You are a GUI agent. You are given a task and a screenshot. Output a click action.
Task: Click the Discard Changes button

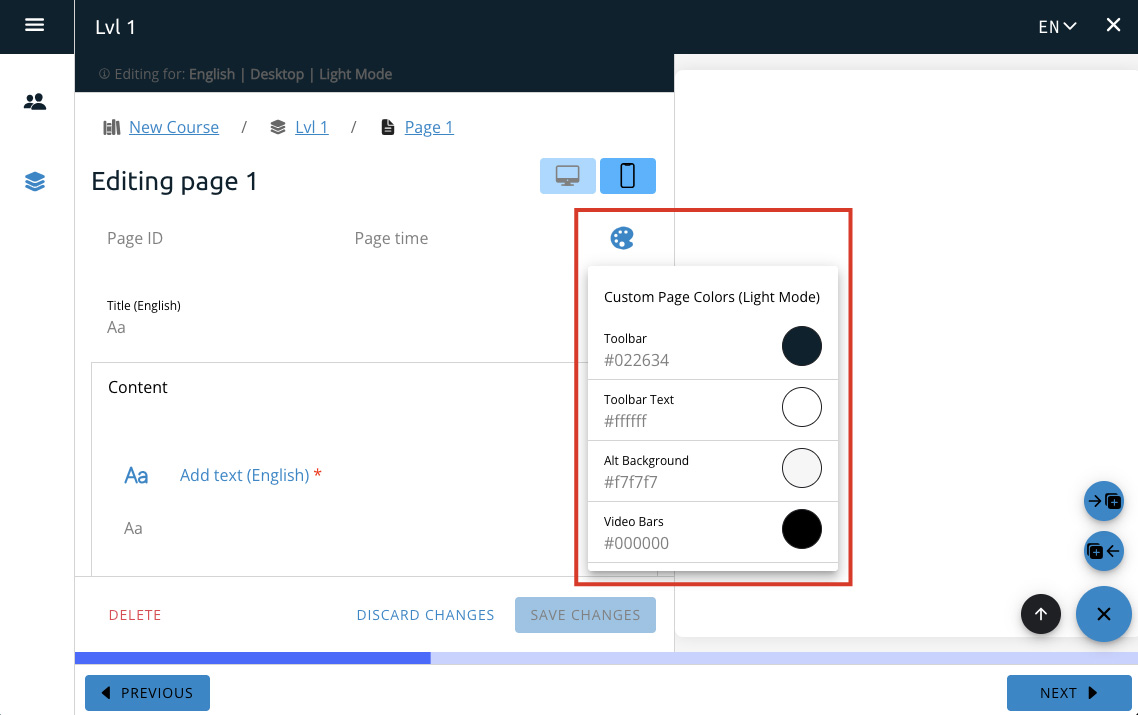425,615
